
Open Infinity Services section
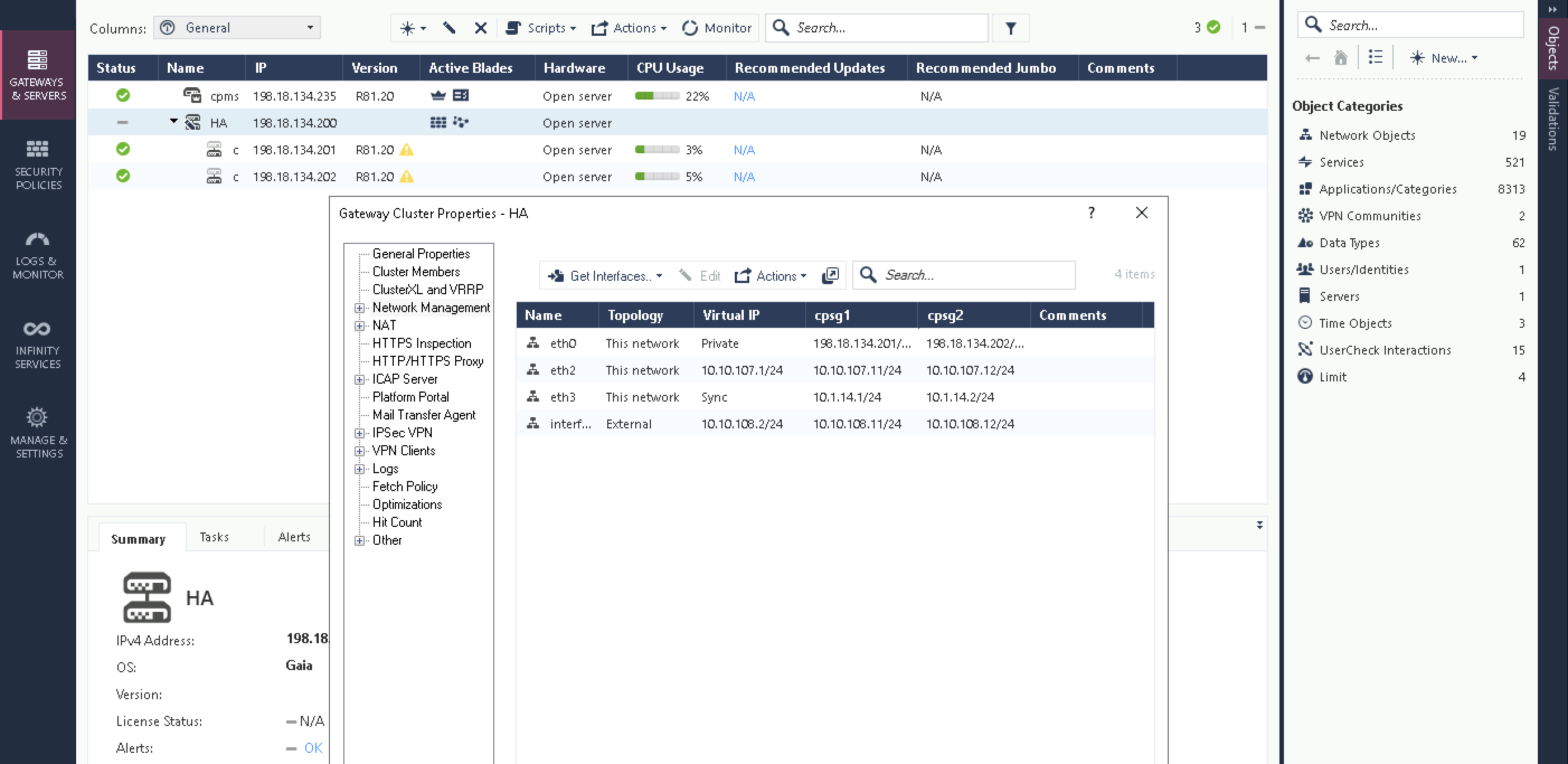[x=37, y=344]
